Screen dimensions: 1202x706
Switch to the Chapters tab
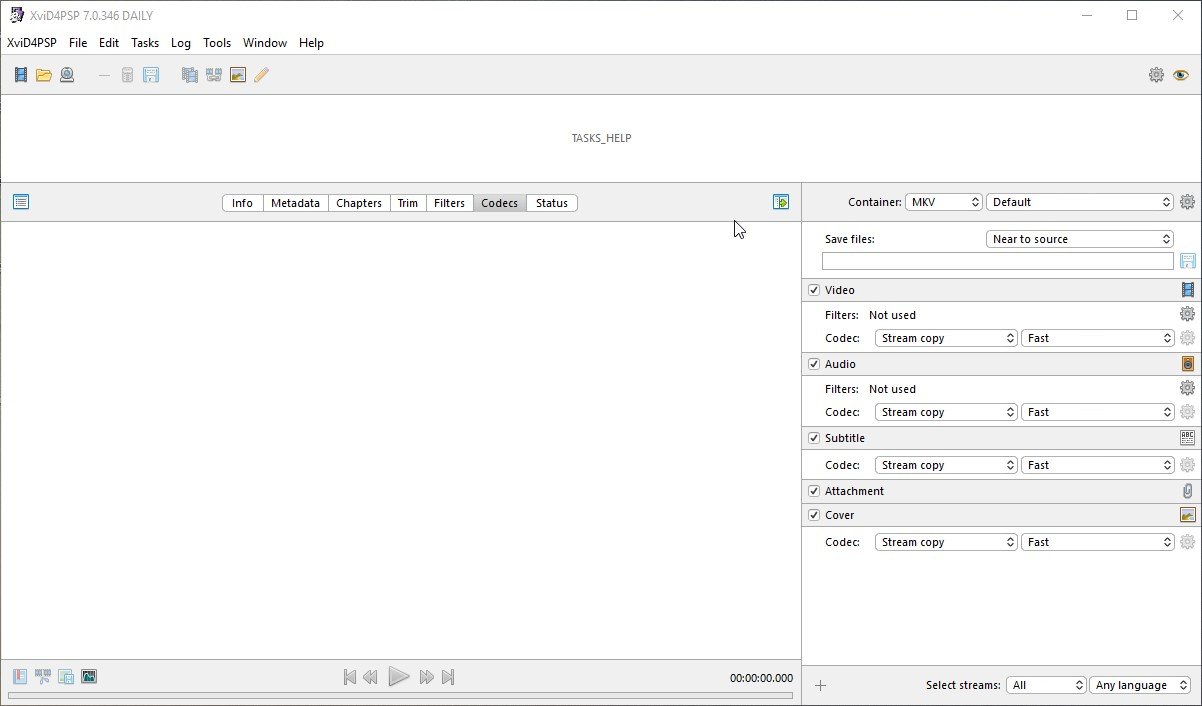(359, 203)
